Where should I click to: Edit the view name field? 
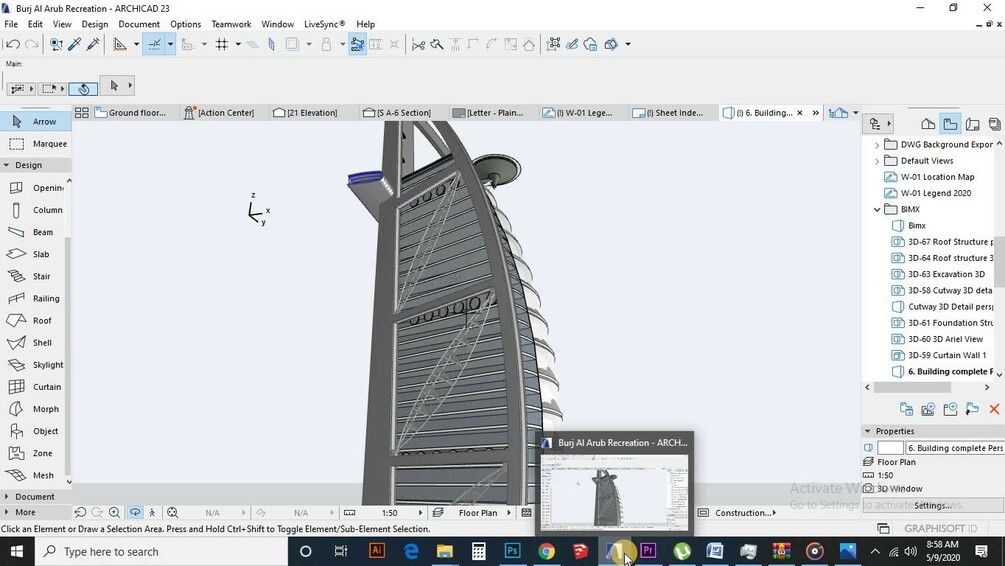pos(954,448)
